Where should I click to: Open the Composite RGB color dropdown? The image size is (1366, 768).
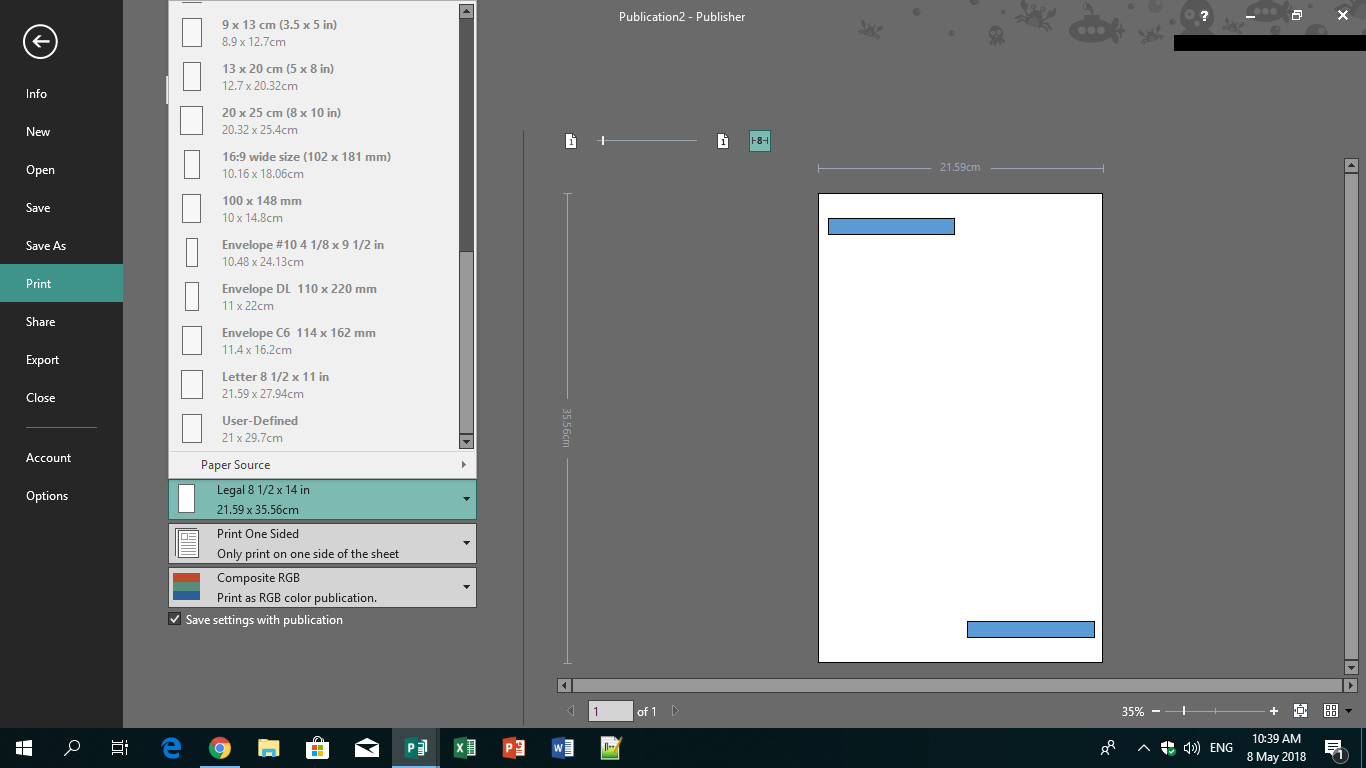[322, 588]
